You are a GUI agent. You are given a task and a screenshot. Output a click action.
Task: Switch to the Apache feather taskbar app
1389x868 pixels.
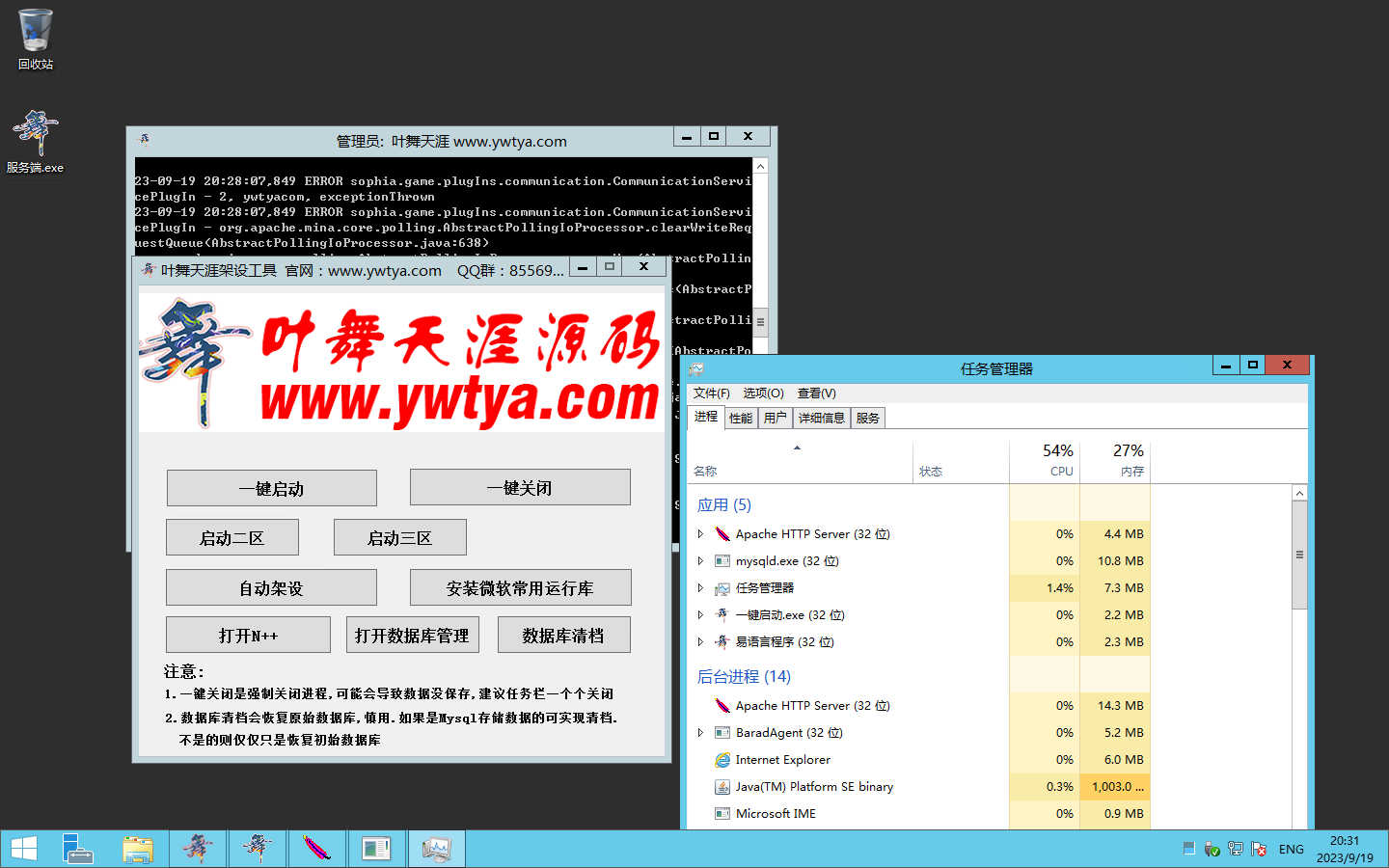click(317, 849)
